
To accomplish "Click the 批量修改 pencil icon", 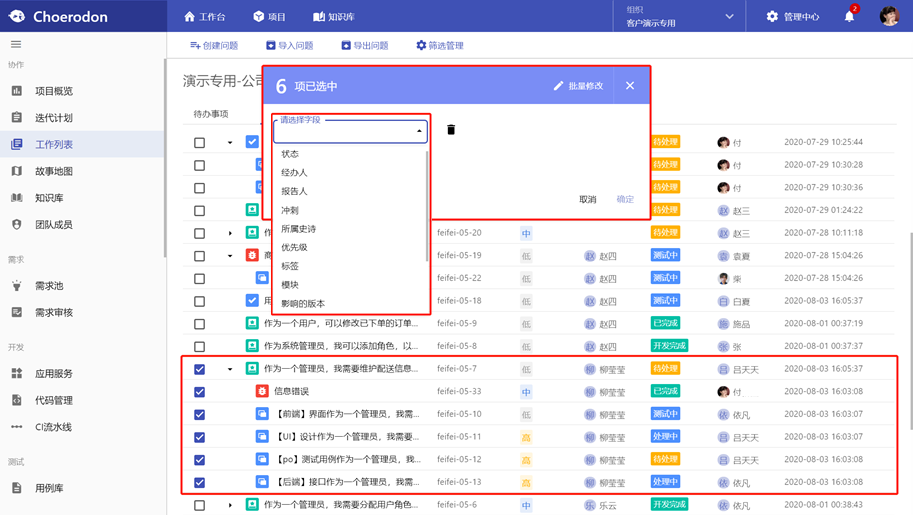I will [x=559, y=86].
